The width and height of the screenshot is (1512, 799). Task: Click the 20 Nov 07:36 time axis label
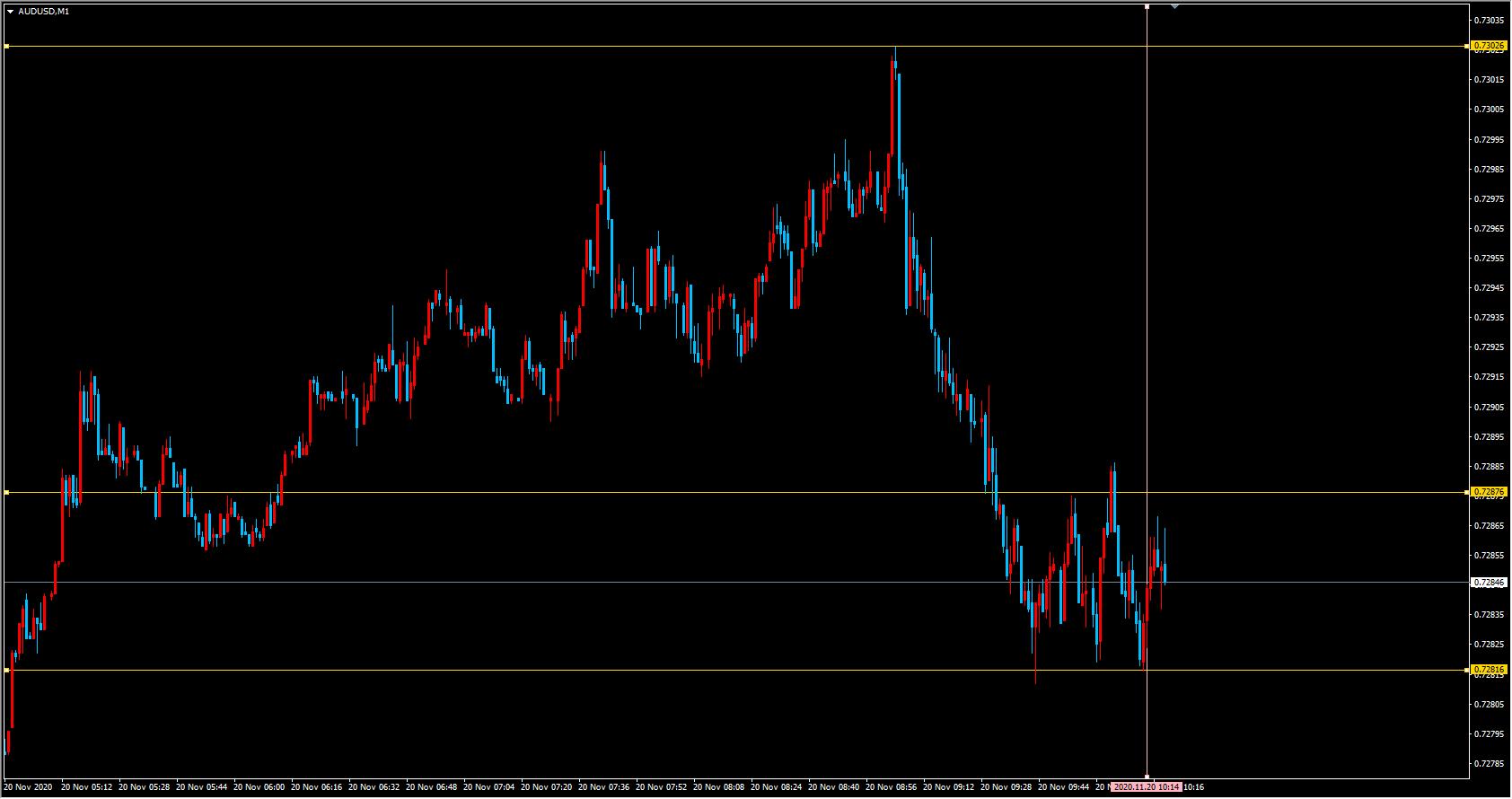pos(604,787)
